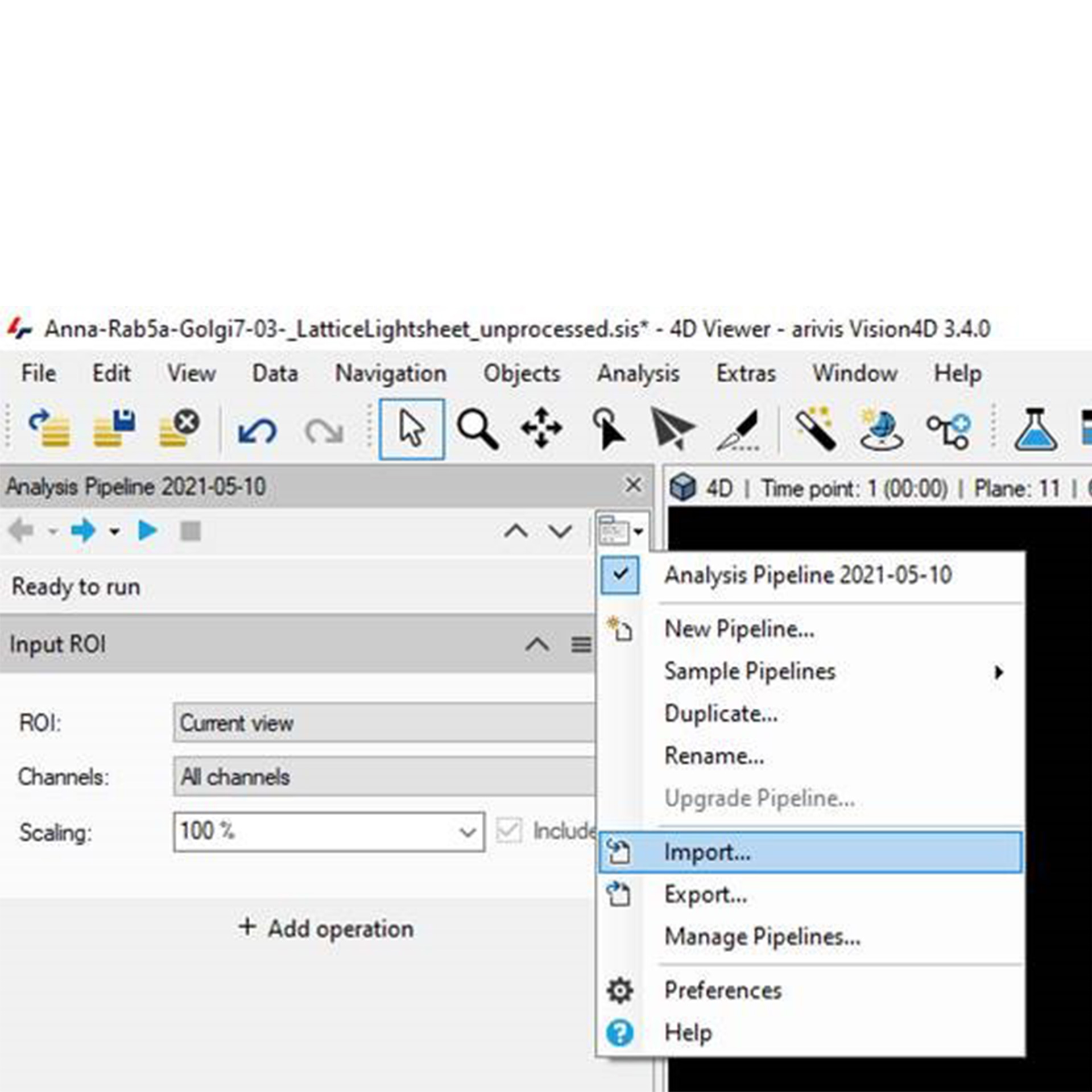The height and width of the screenshot is (1092, 1092).
Task: Open the Help menu in menu bar
Action: tap(958, 374)
